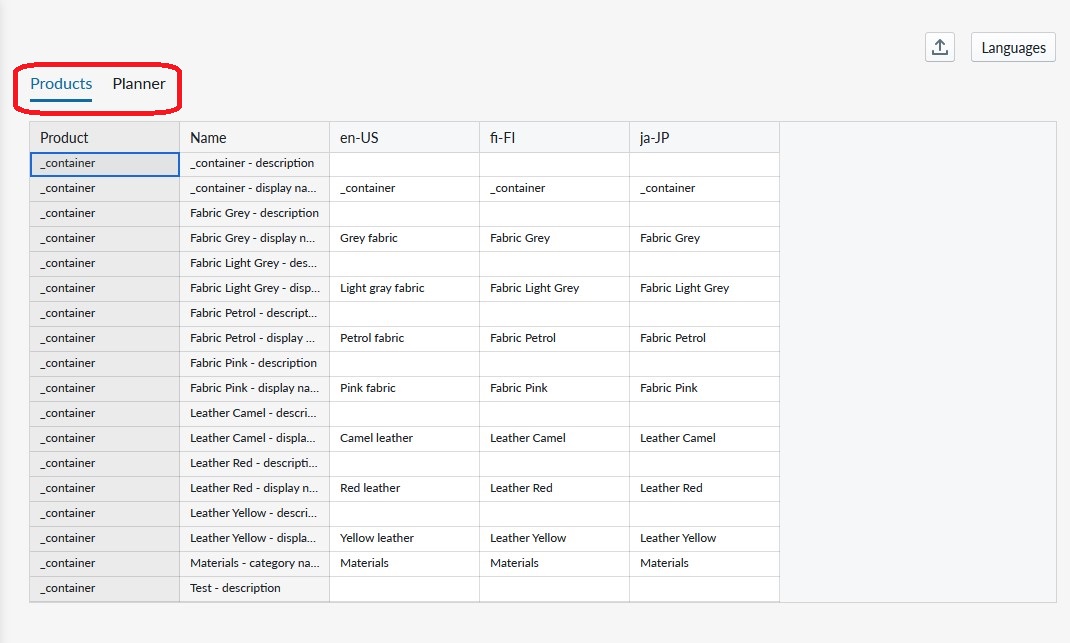Screen dimensions: 1070x643
Task: Select the 'Fabric Grey' ja-JP cell
Action: pos(704,239)
